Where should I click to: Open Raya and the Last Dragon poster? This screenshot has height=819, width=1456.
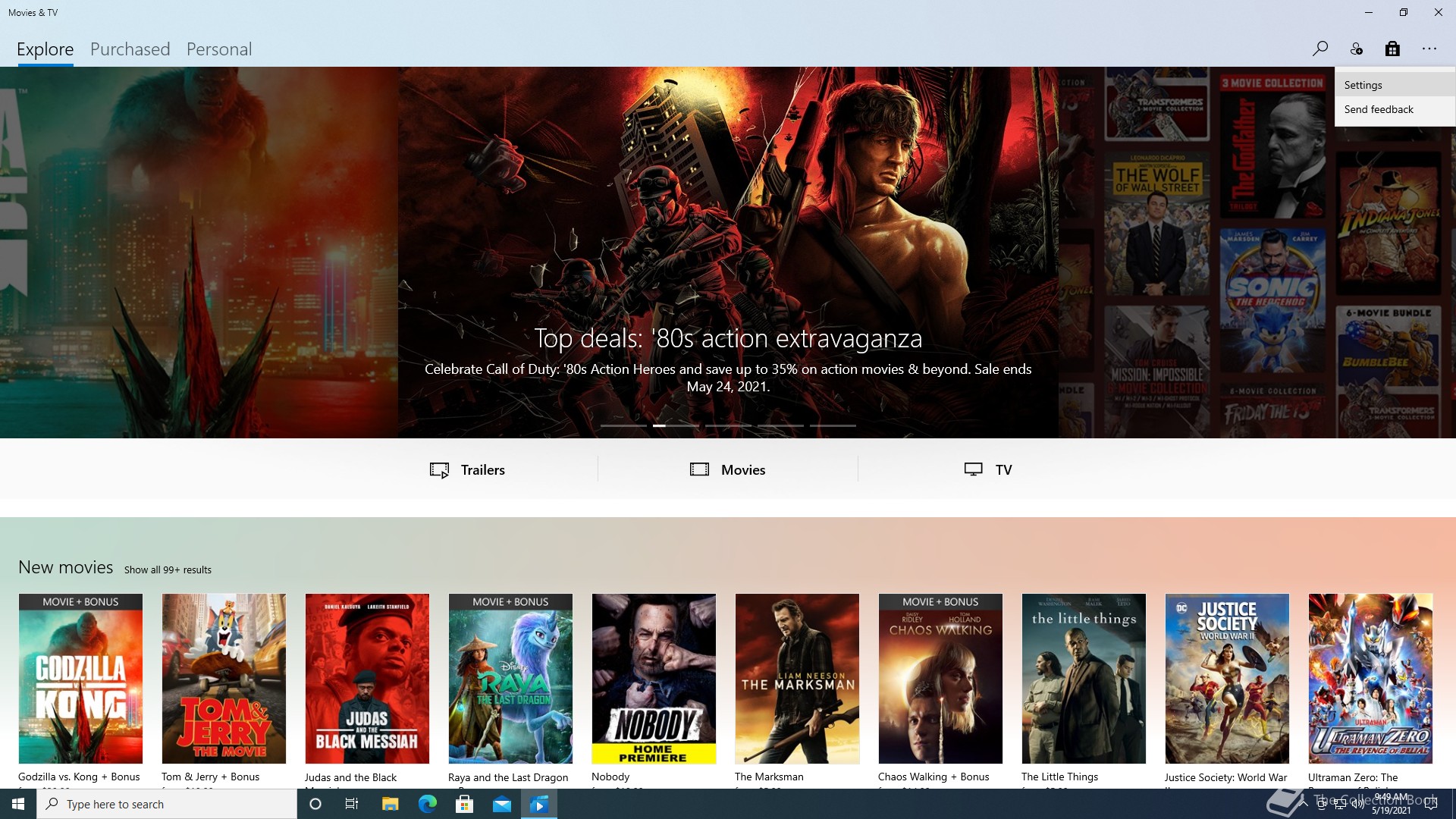point(510,679)
